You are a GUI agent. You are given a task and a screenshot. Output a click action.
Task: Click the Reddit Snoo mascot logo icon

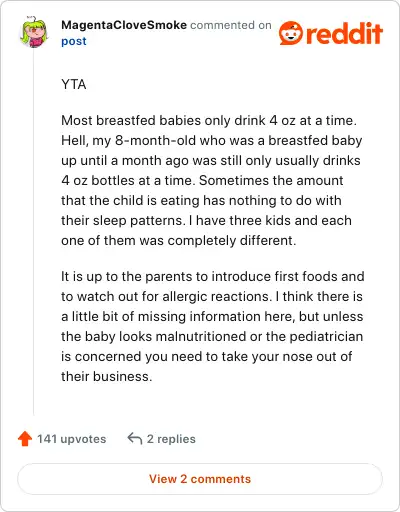[x=291, y=33]
